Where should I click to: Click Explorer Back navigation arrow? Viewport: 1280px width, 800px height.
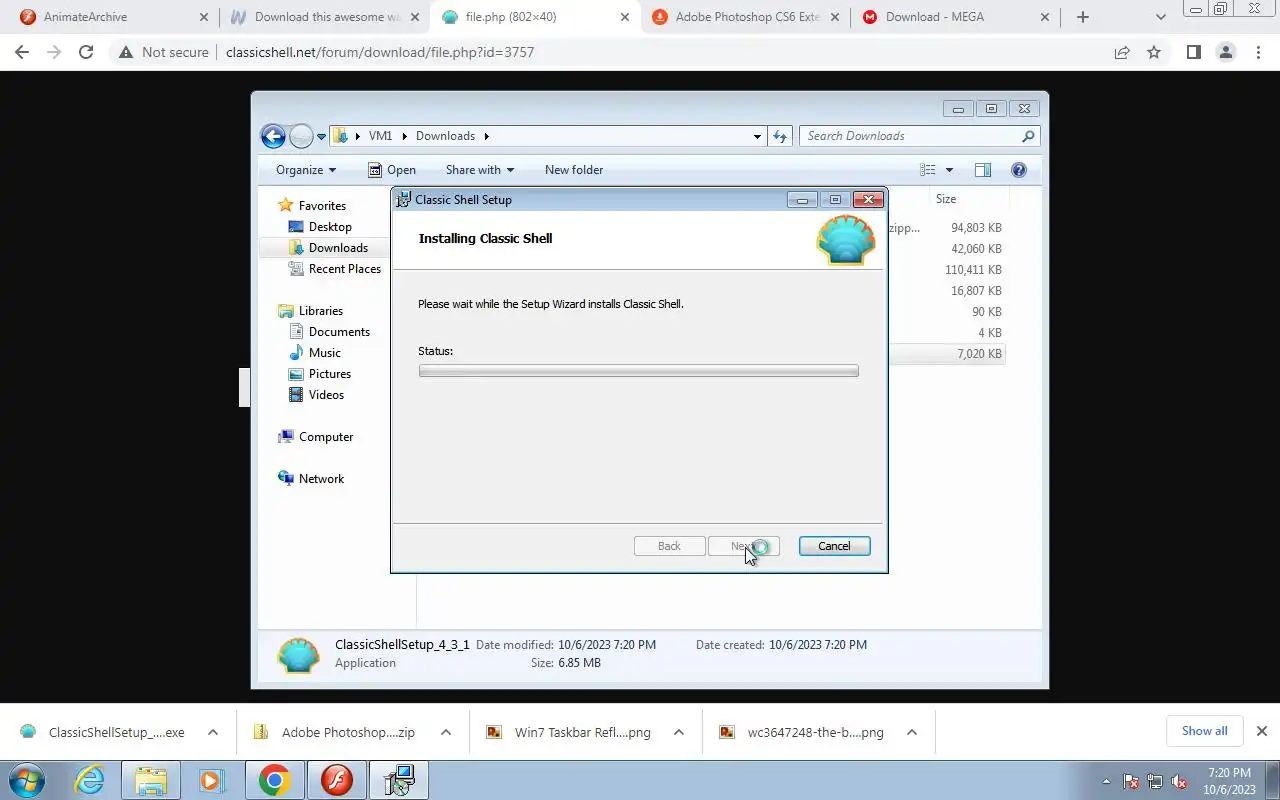[273, 136]
